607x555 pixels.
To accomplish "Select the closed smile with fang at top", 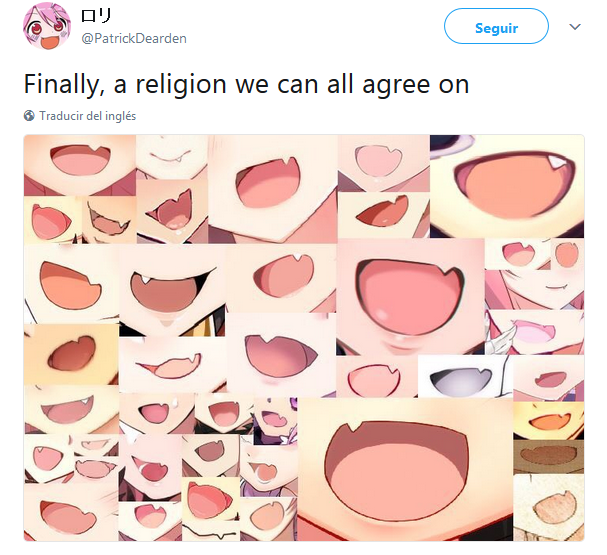I will click(171, 157).
